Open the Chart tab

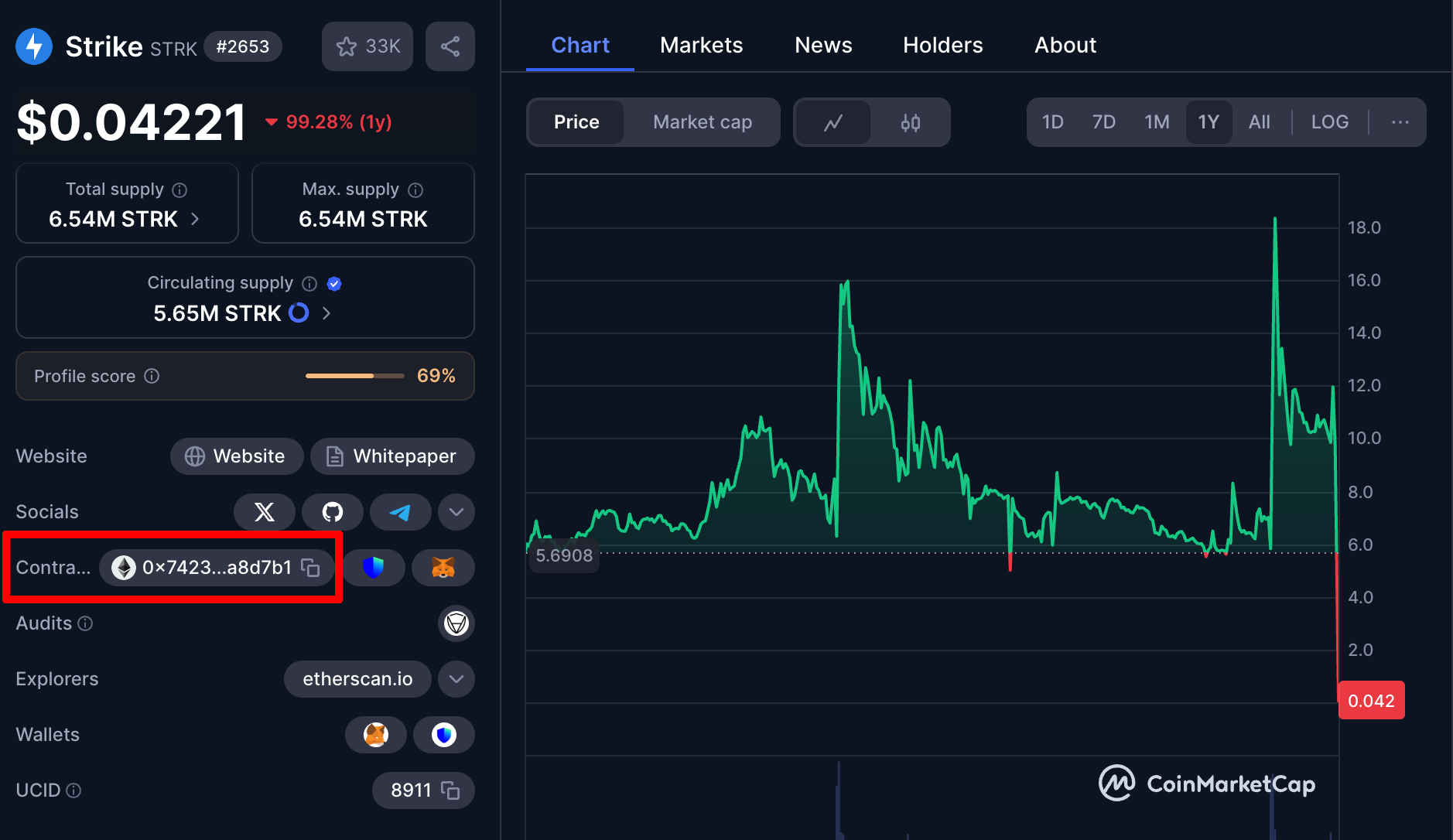pos(580,45)
